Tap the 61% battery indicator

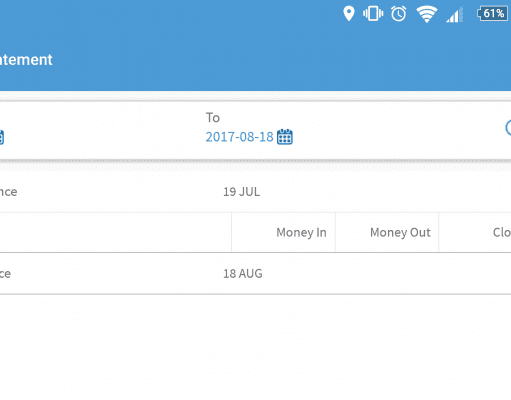tap(492, 14)
